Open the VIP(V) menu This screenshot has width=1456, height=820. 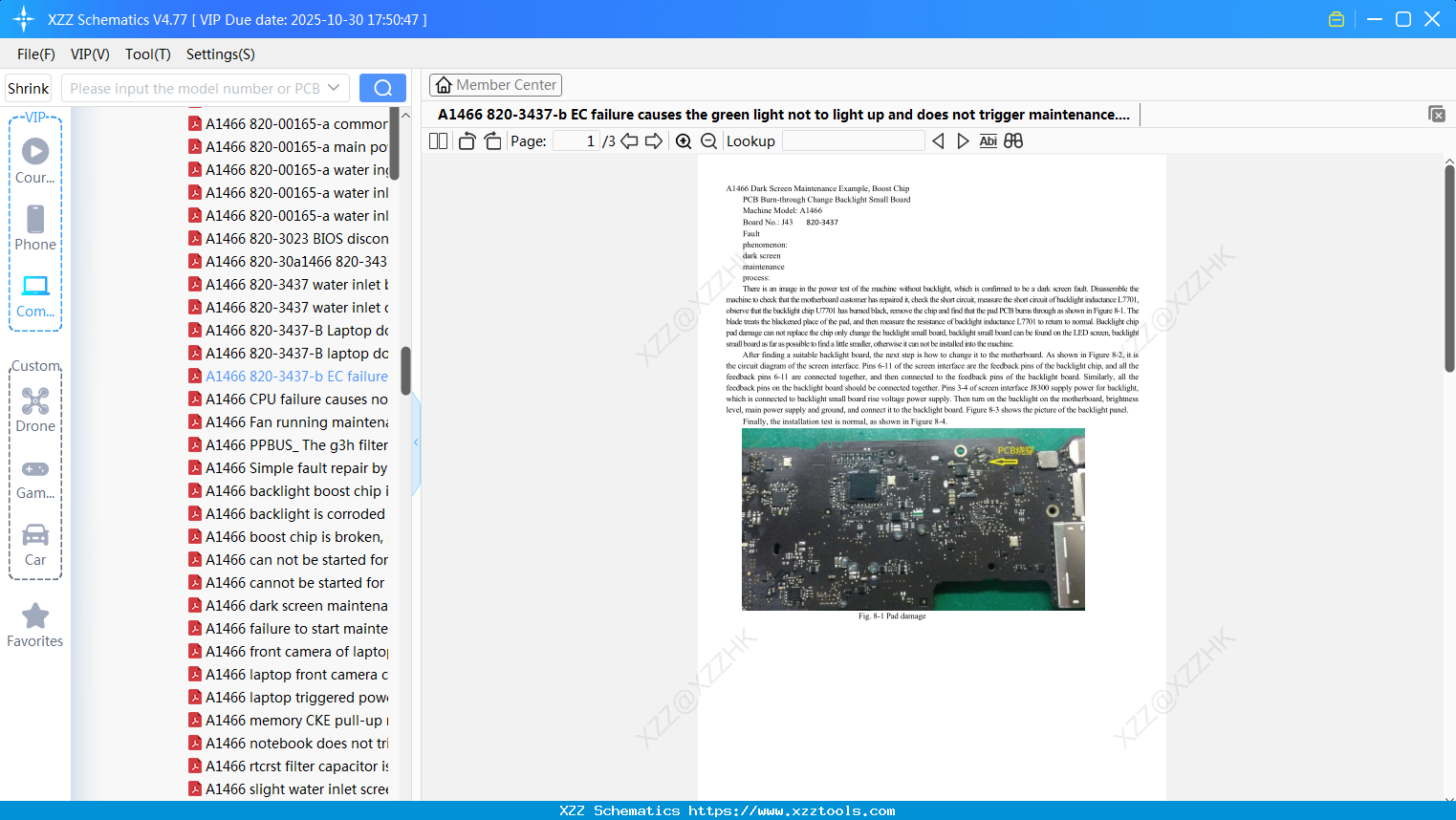pos(90,54)
